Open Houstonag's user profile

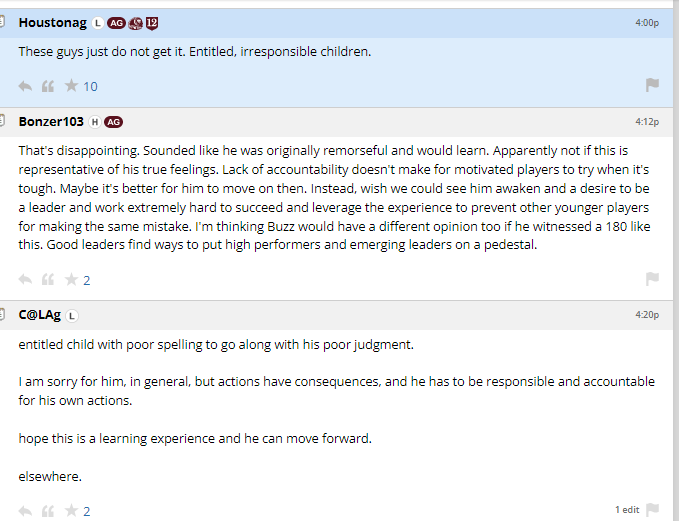point(52,22)
